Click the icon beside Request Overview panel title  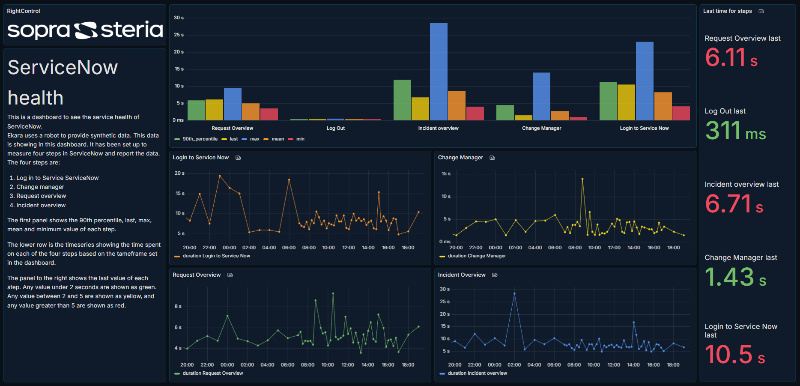coord(230,275)
